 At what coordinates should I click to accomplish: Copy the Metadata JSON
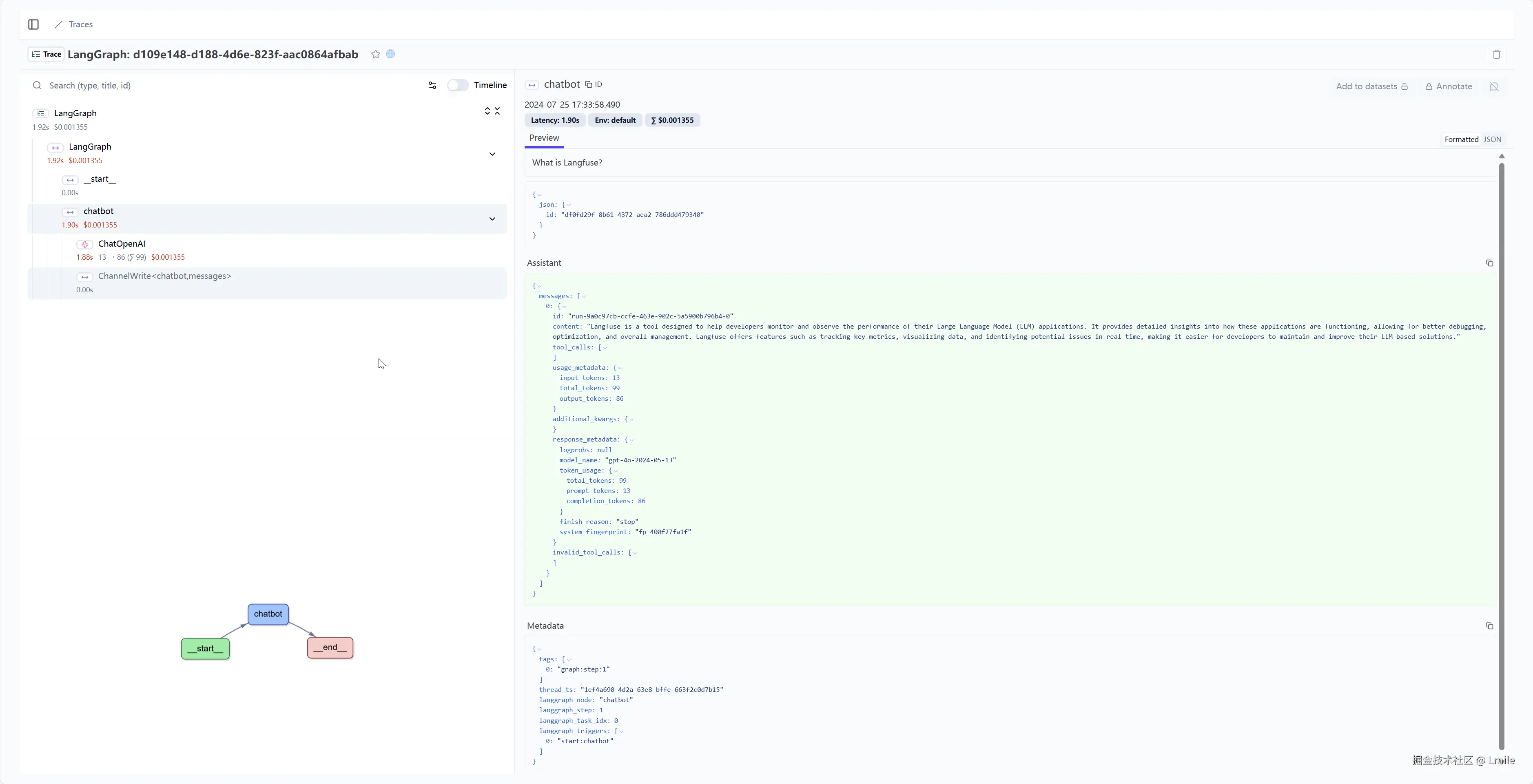pos(1490,626)
